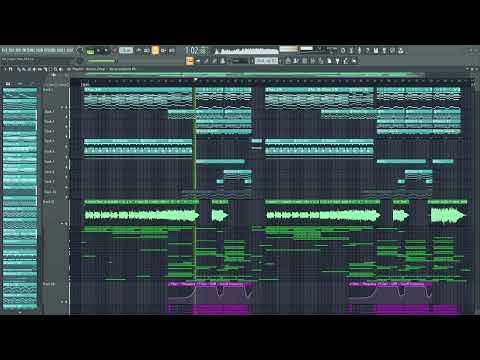Mute Track 6 using its green dot

66,157
